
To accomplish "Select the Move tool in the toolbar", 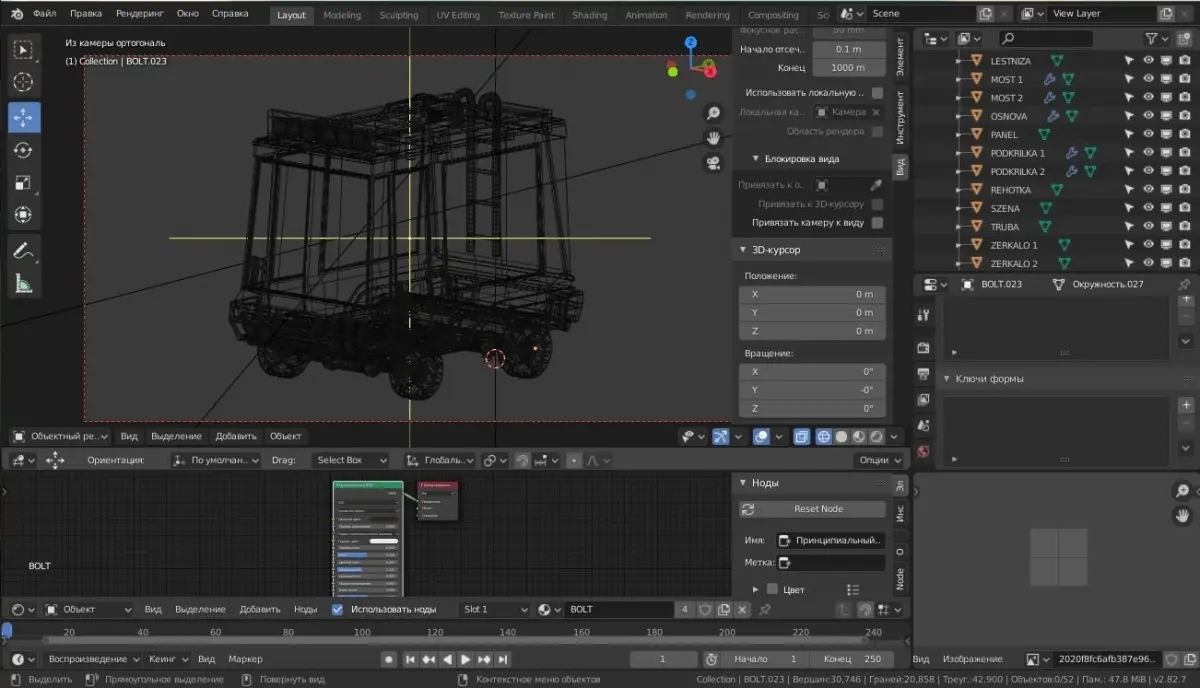I will pyautogui.click(x=24, y=117).
